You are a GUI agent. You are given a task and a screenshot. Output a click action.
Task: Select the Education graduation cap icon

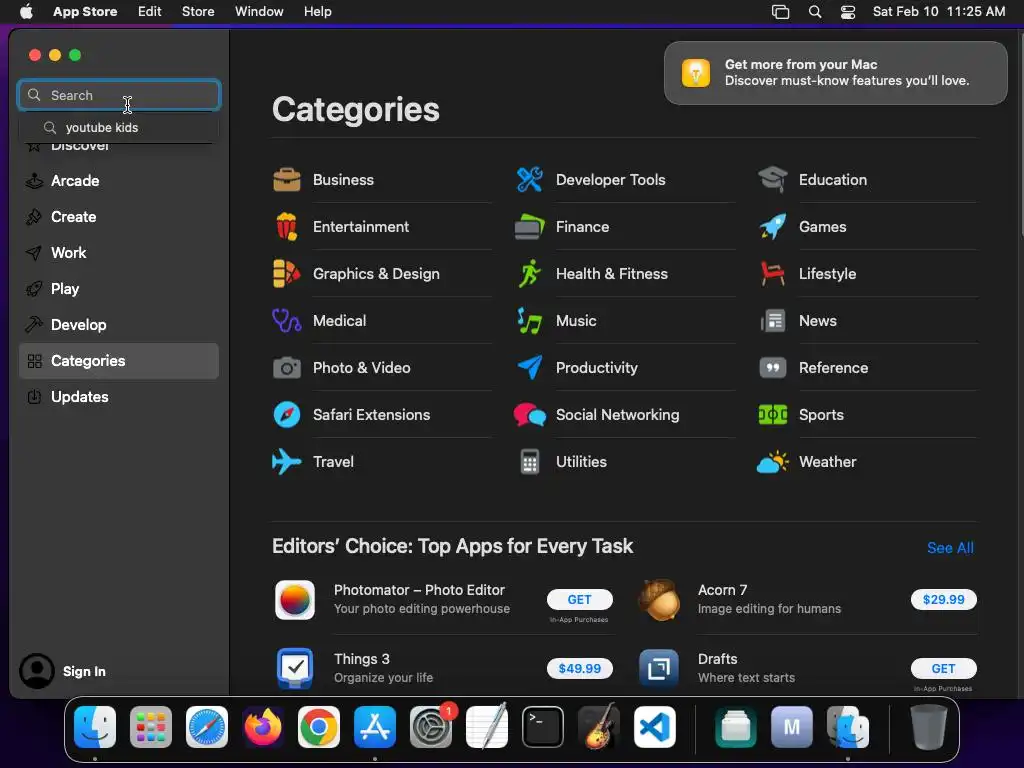pos(773,180)
